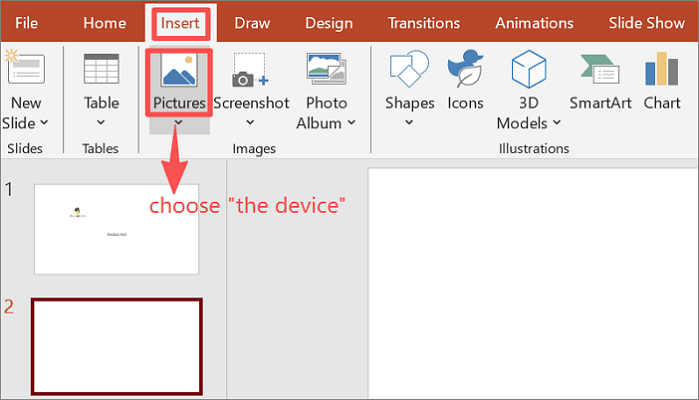Open the Slide Show tab
The width and height of the screenshot is (699, 400).
pos(646,23)
